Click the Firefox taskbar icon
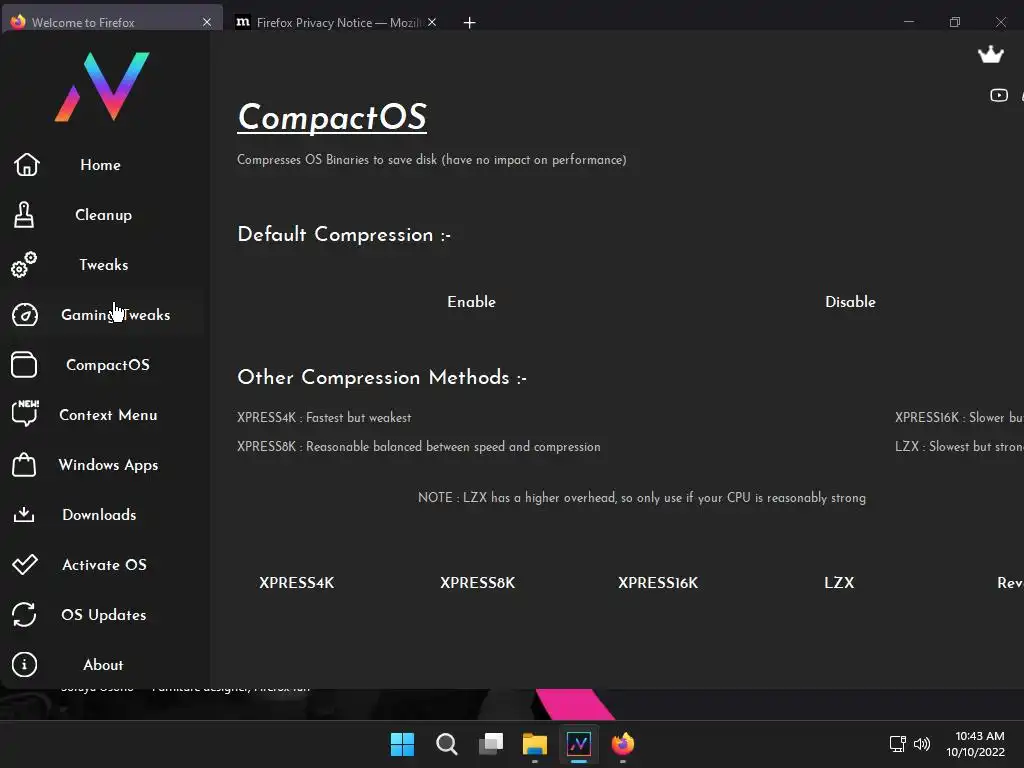The height and width of the screenshot is (768, 1024). [x=622, y=744]
